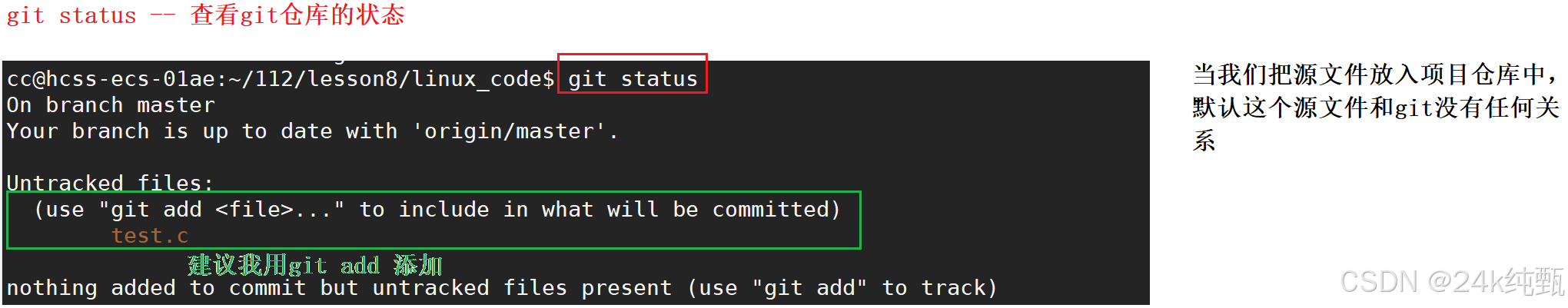Click 'untracked files present' in the last line

tap(523, 288)
